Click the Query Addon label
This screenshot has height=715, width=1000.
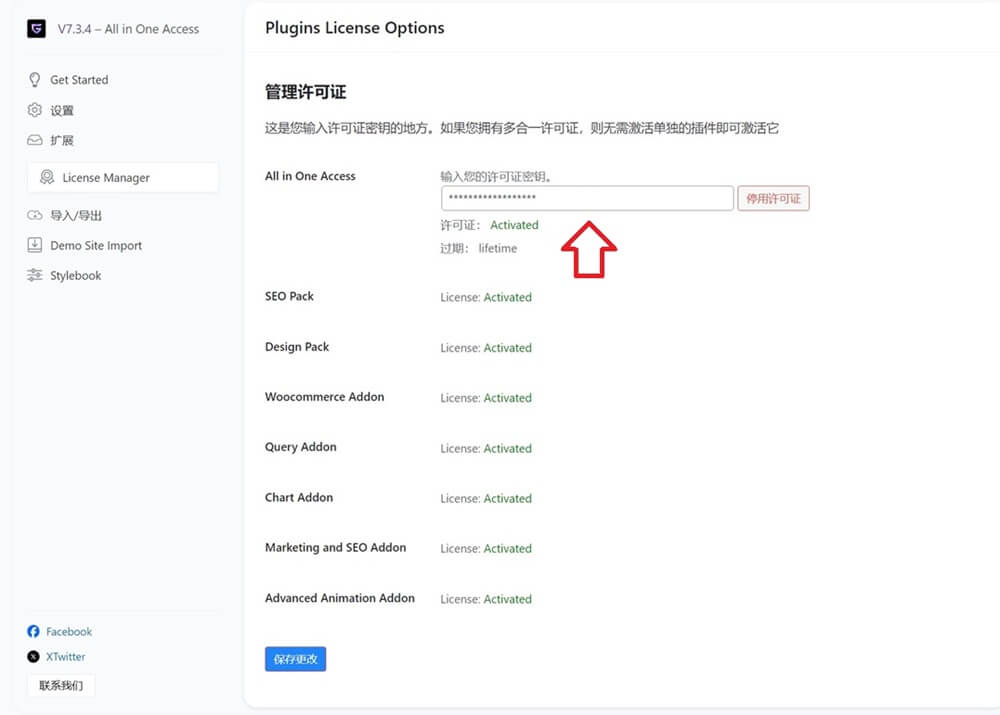point(300,447)
